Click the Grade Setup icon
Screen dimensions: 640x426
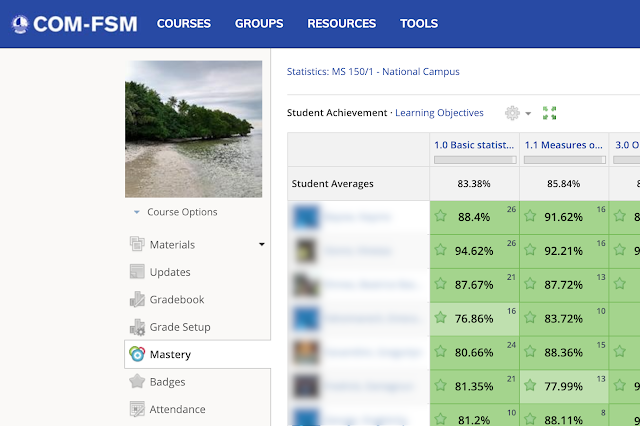click(137, 327)
